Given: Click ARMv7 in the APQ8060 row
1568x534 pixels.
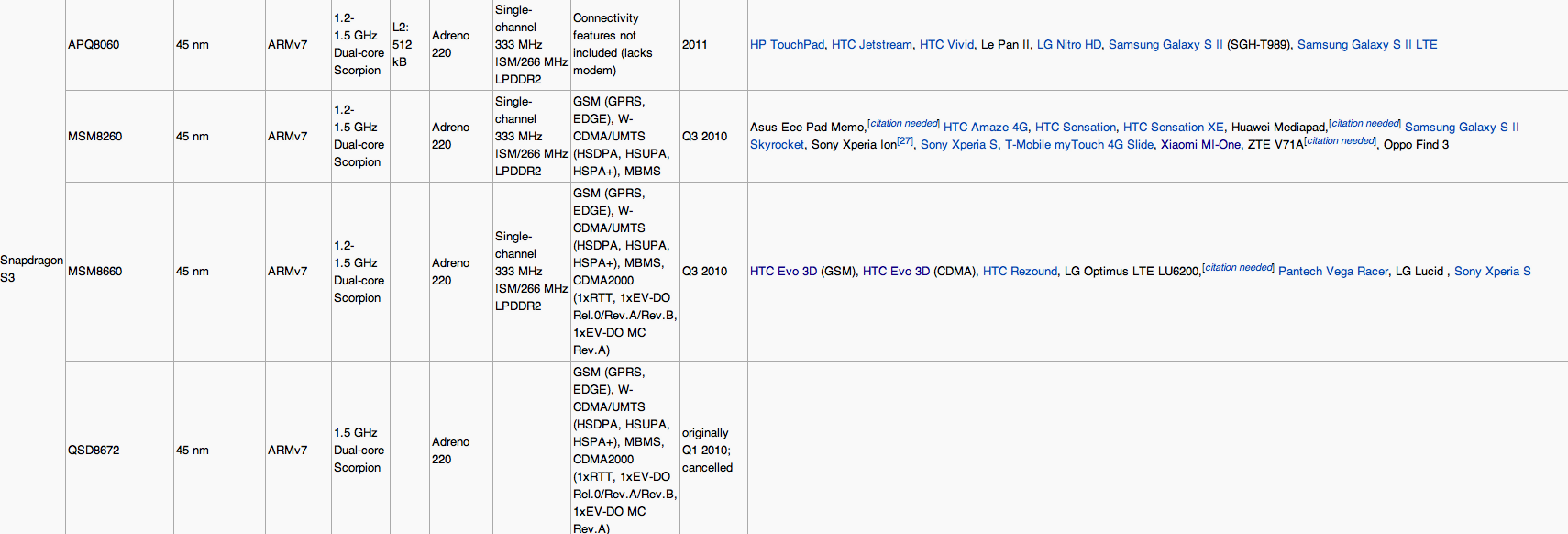Looking at the screenshot, I should [x=288, y=44].
